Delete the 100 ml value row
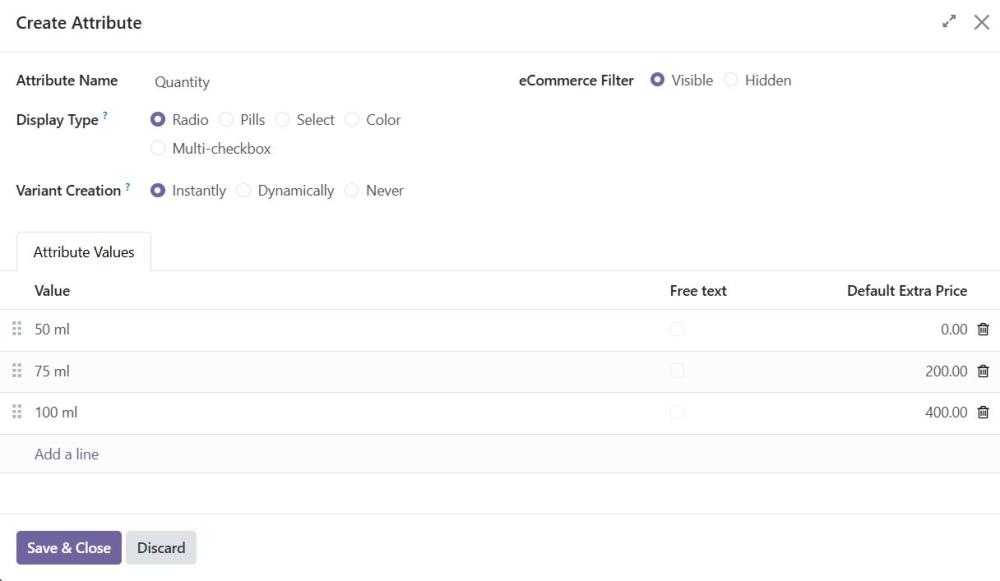 982,411
